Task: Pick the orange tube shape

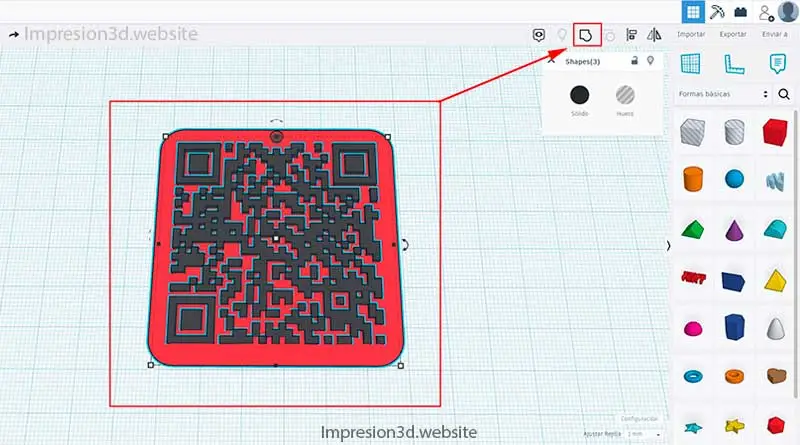Action: [734, 377]
